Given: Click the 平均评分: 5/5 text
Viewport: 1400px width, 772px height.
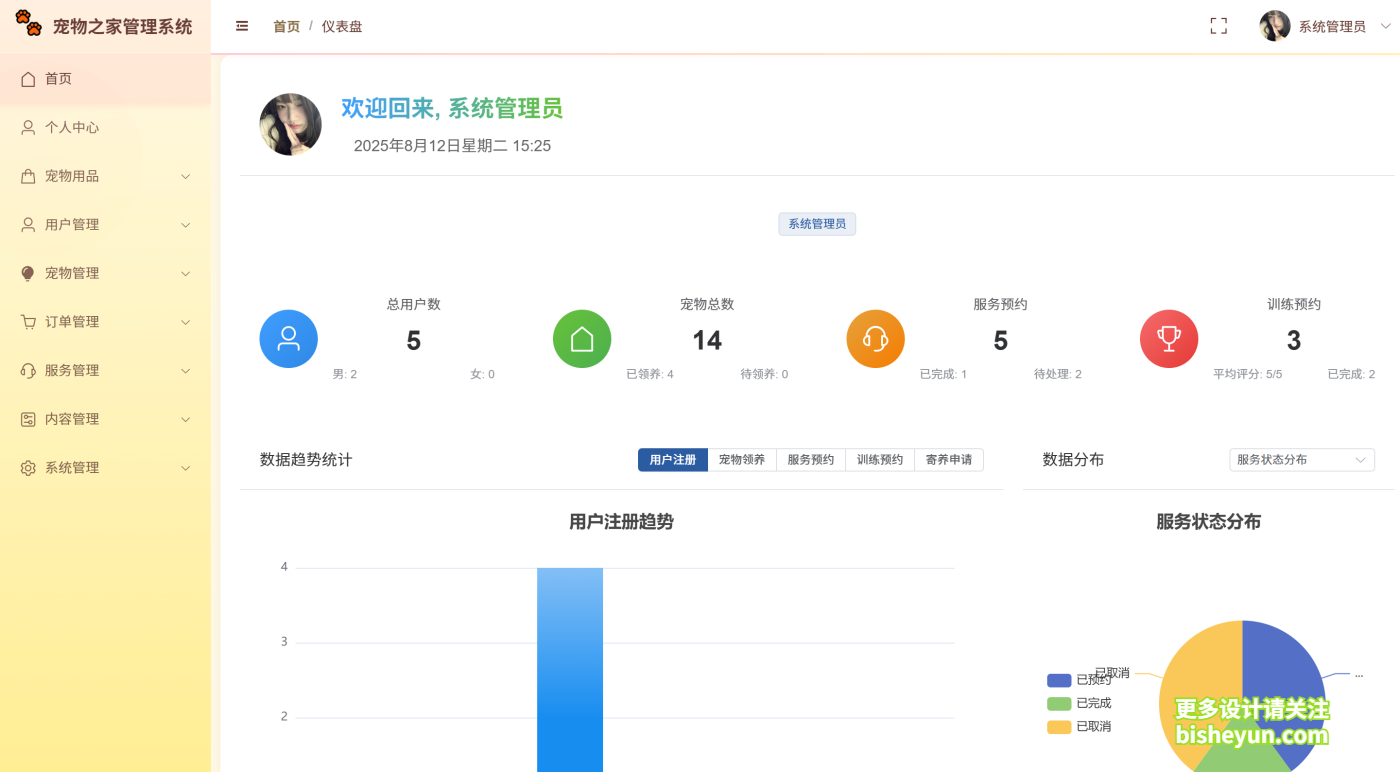Looking at the screenshot, I should click(1247, 374).
